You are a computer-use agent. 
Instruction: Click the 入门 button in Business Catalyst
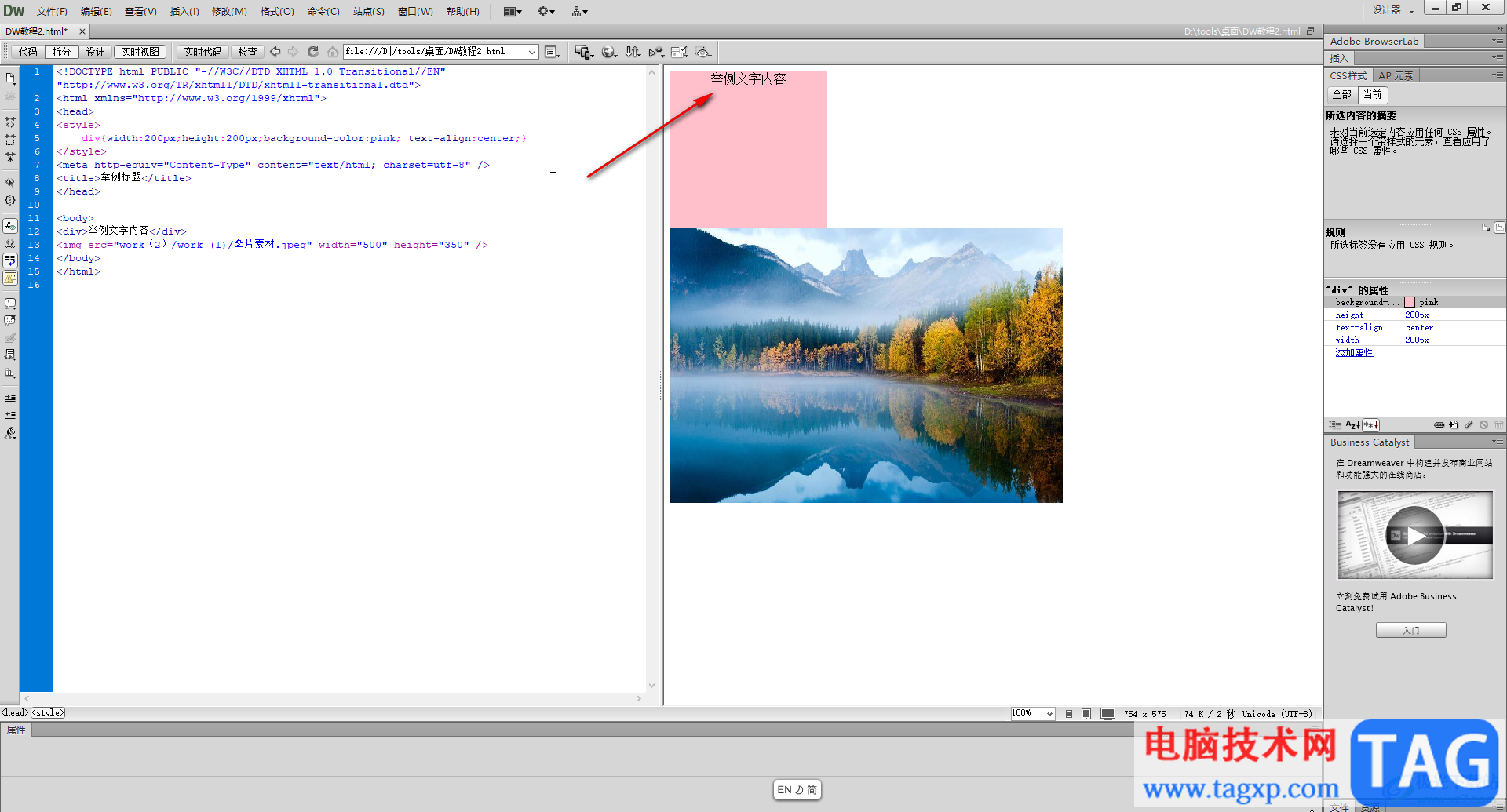click(x=1410, y=630)
